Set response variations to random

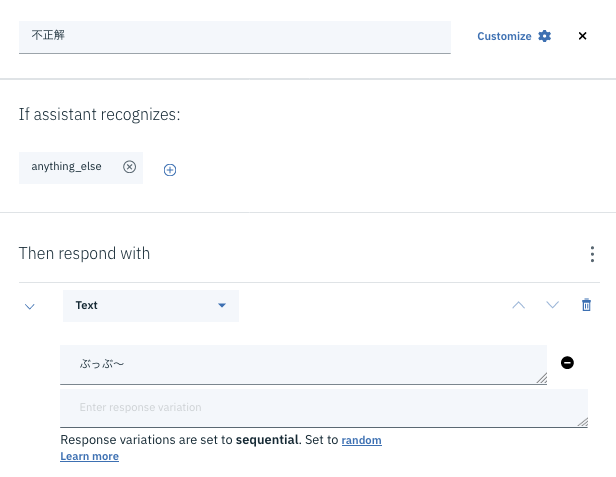tap(361, 440)
